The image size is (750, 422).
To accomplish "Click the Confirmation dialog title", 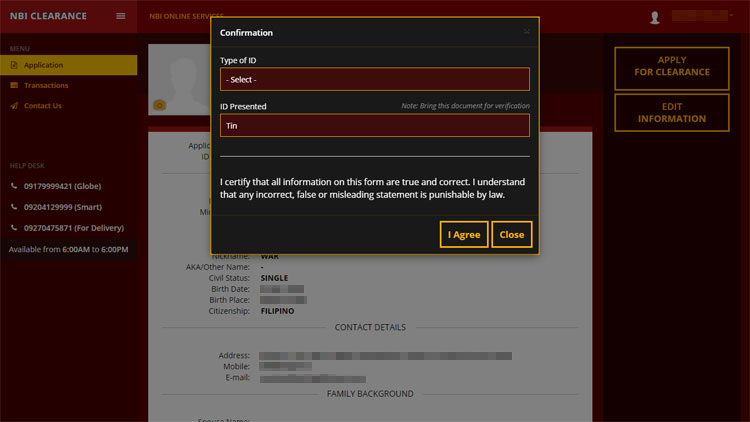I will 246,33.
